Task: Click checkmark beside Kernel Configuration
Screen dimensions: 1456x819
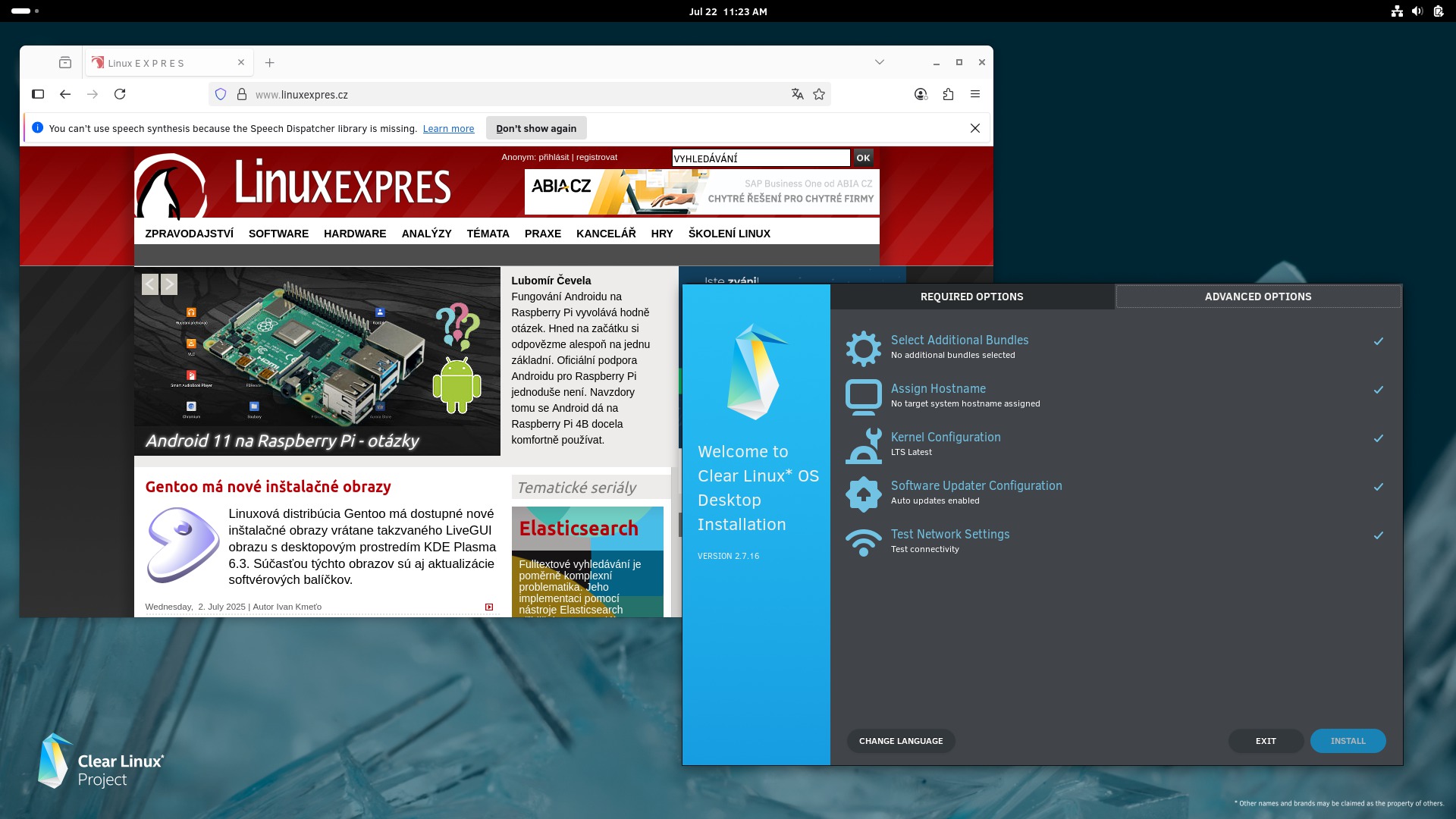Action: pos(1378,438)
